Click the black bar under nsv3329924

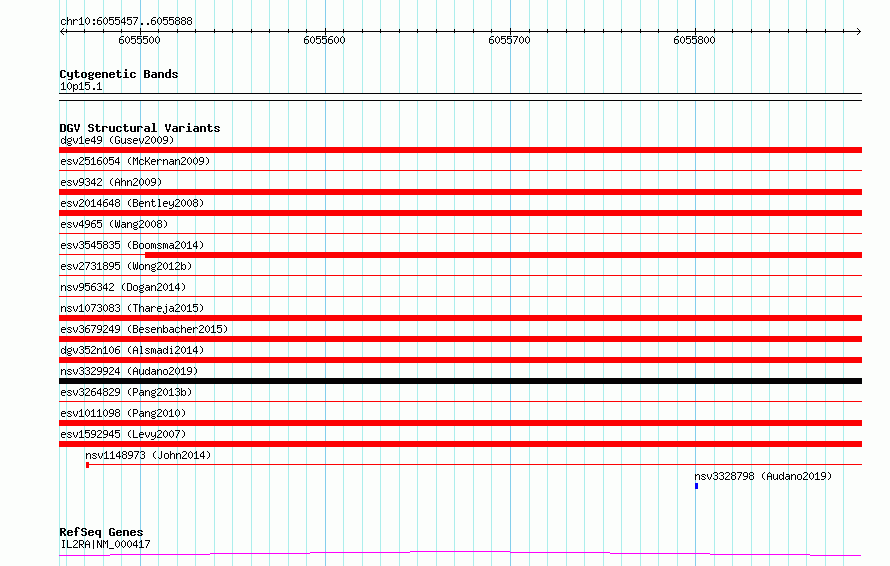click(460, 381)
